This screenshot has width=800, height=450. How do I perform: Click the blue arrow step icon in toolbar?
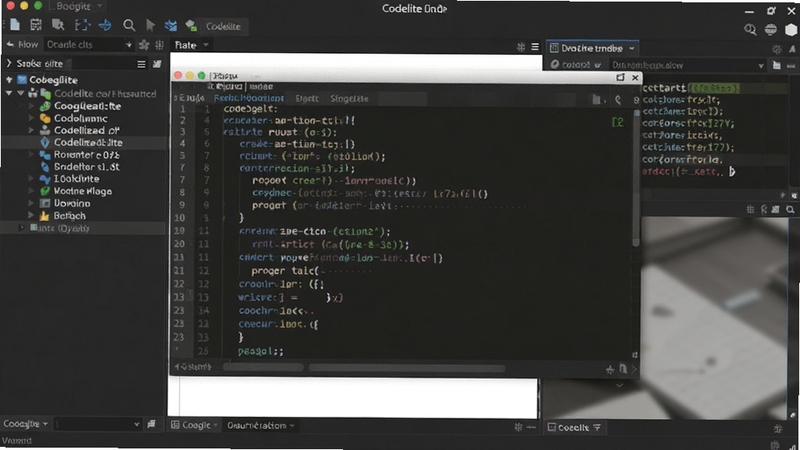[105, 25]
